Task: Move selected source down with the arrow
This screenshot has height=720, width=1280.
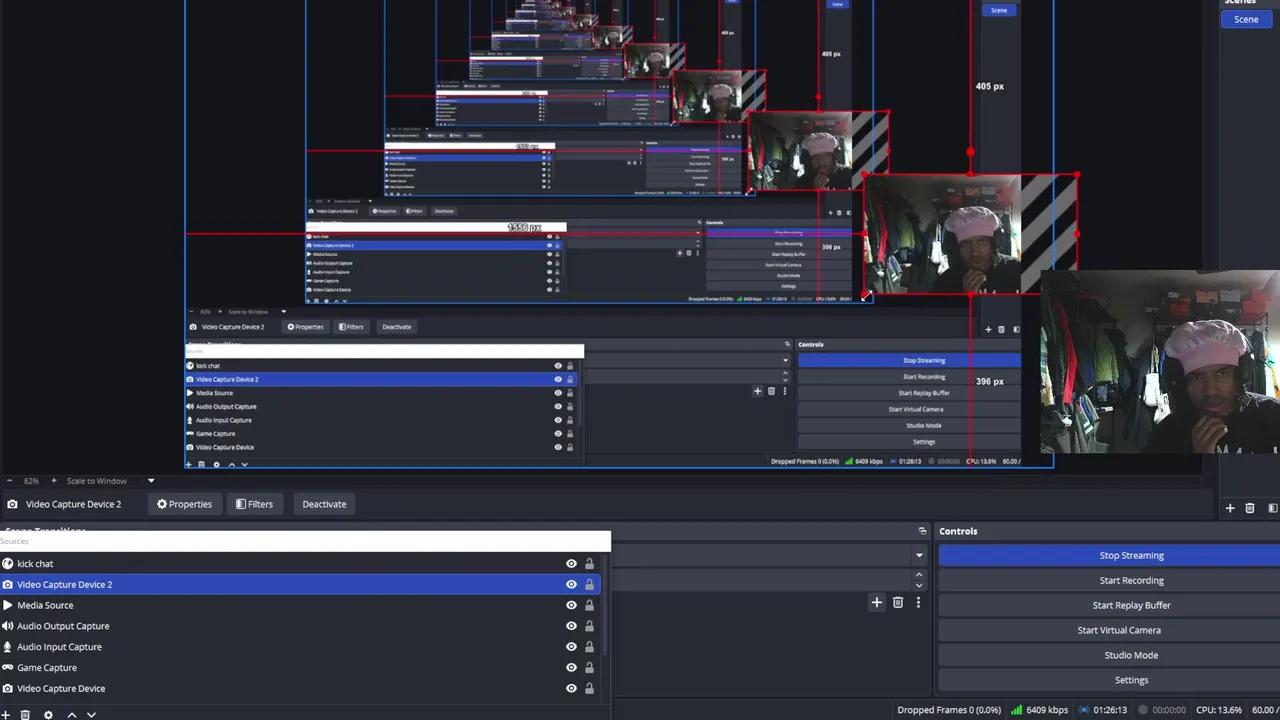Action: click(91, 715)
